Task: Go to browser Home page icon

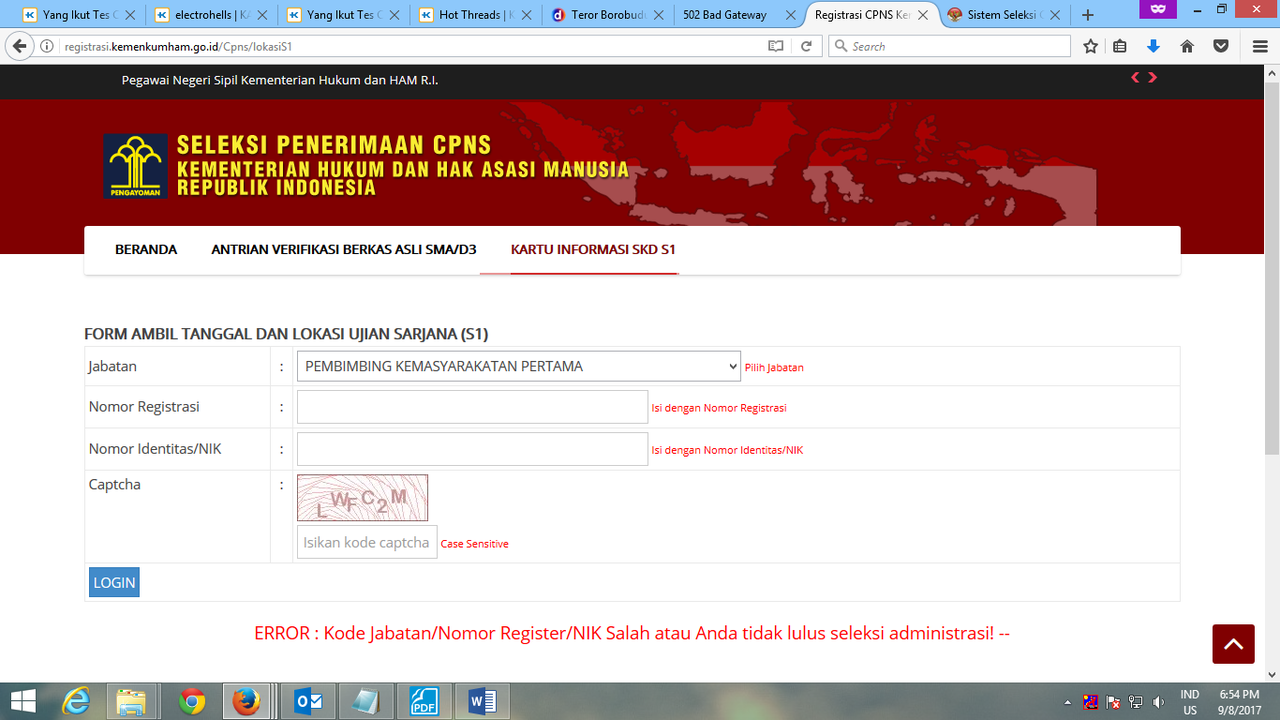Action: point(1187,46)
